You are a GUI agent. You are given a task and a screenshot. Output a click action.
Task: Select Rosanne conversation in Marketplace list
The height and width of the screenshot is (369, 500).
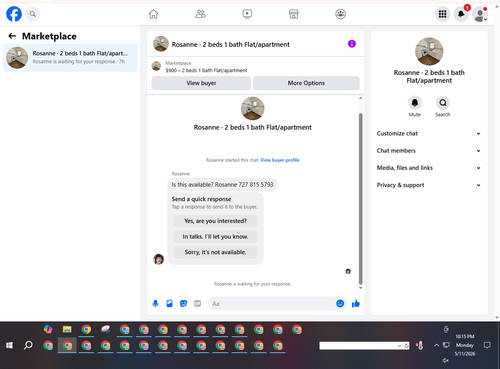70,58
